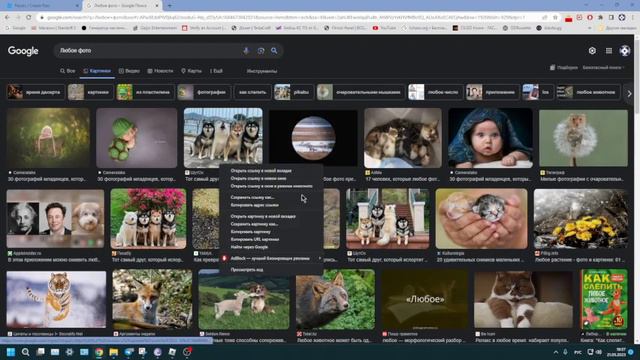Select the Картинки tab

pyautogui.click(x=97, y=71)
